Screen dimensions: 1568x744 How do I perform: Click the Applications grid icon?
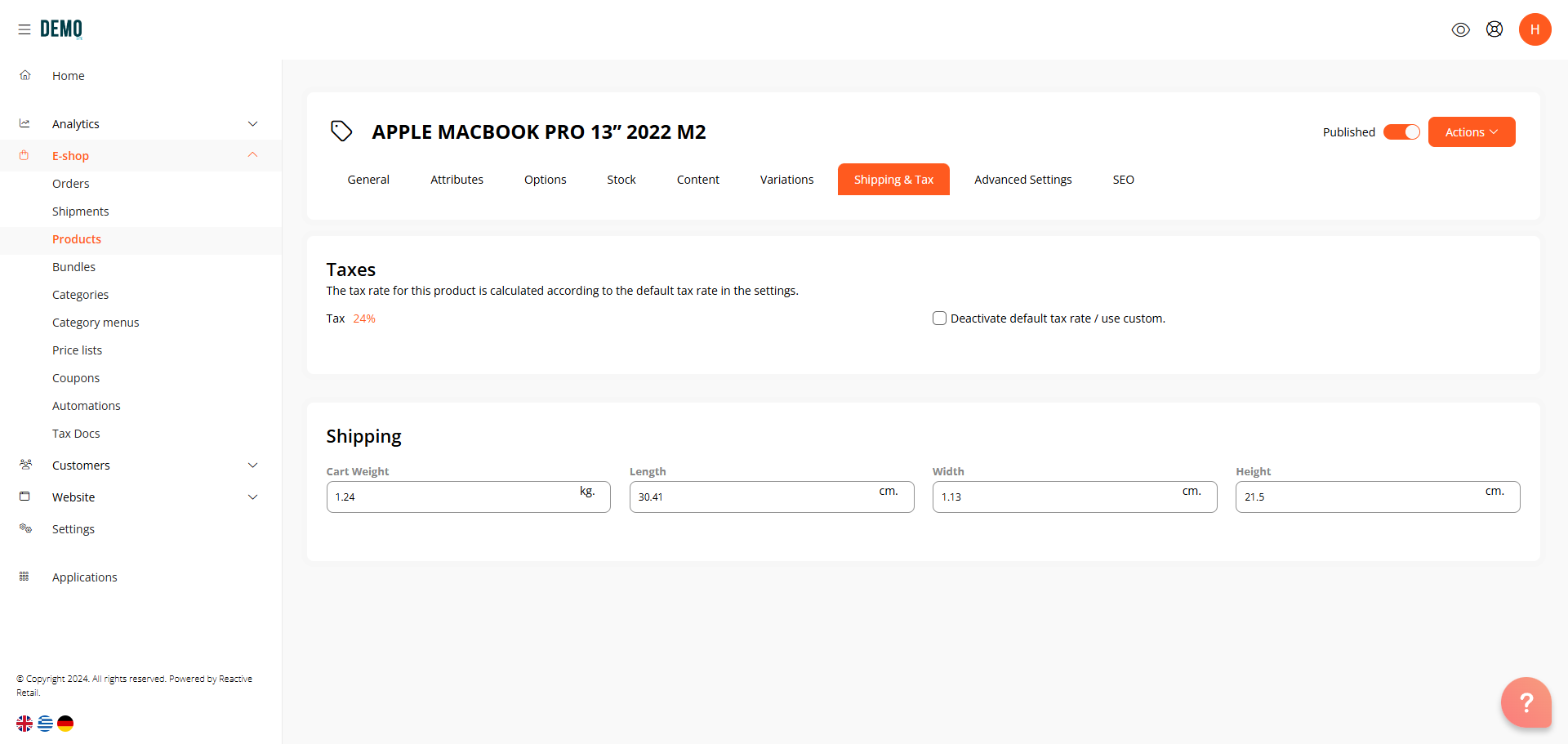click(24, 577)
